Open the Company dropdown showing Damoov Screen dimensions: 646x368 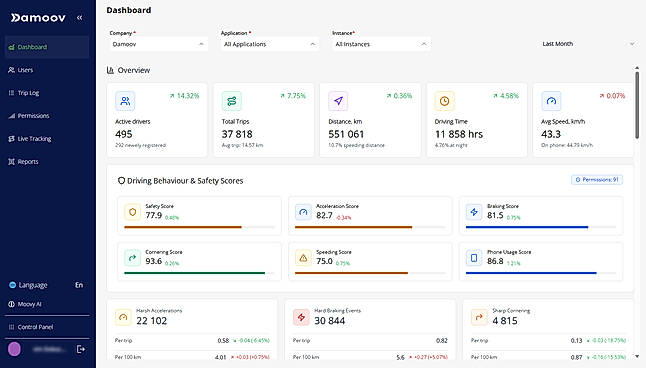(x=158, y=44)
